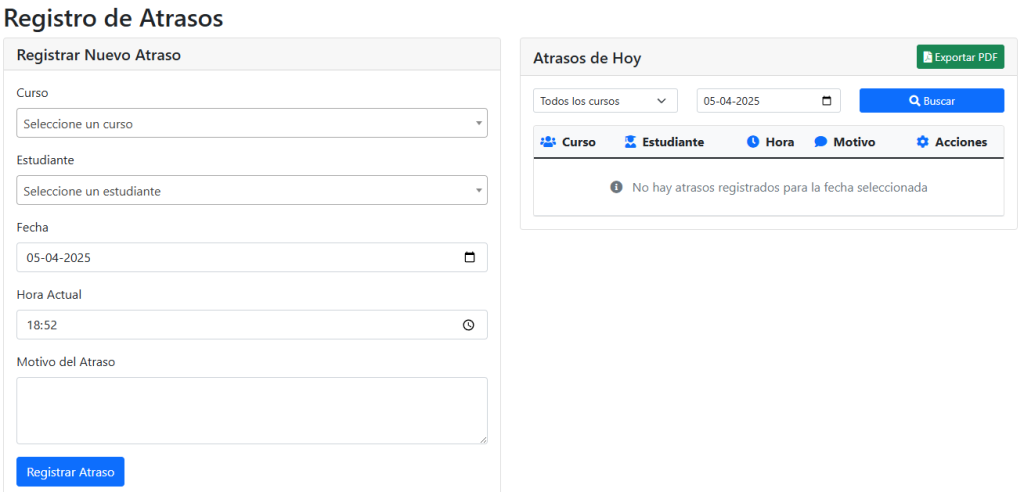Expand the 'Todos los cursos' filter dropdown
The image size is (1024, 492).
coord(605,101)
